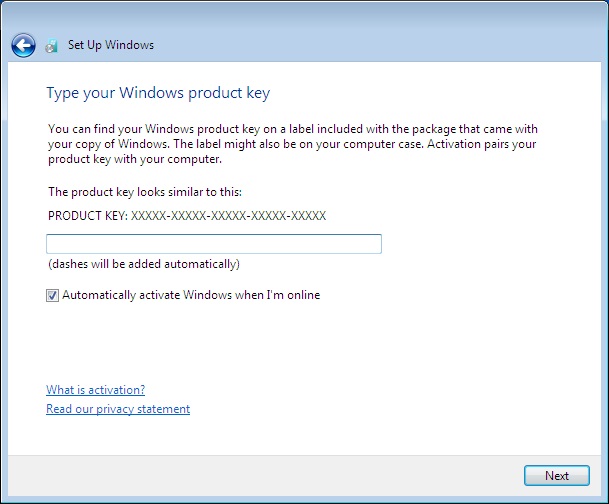Click the 'dashes will be added automatically' hint
This screenshot has height=504, width=609.
[x=143, y=265]
